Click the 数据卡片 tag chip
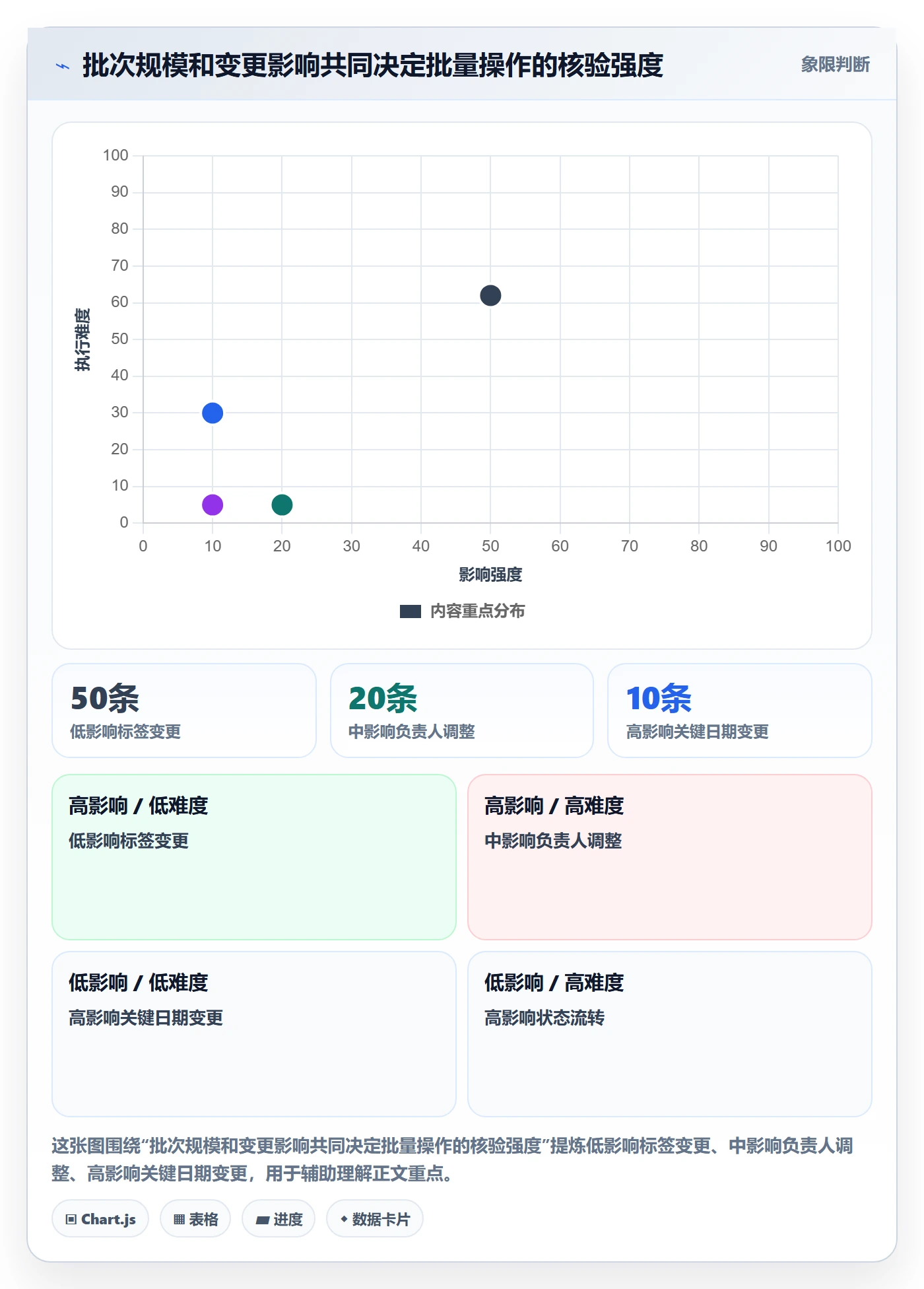 click(375, 1219)
